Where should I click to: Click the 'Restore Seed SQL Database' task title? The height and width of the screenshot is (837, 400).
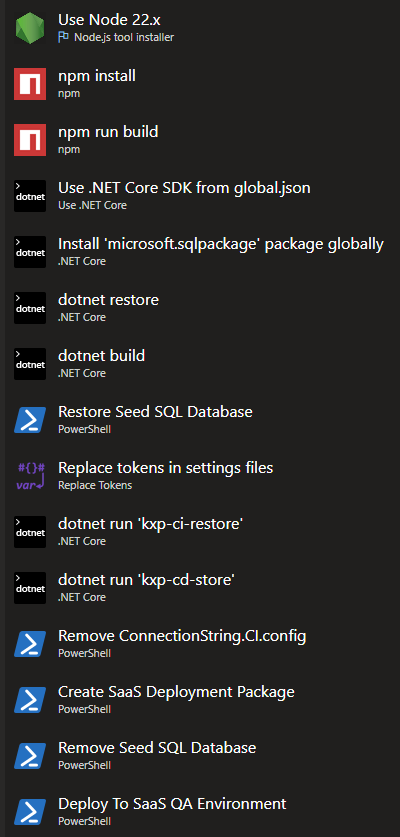click(155, 412)
